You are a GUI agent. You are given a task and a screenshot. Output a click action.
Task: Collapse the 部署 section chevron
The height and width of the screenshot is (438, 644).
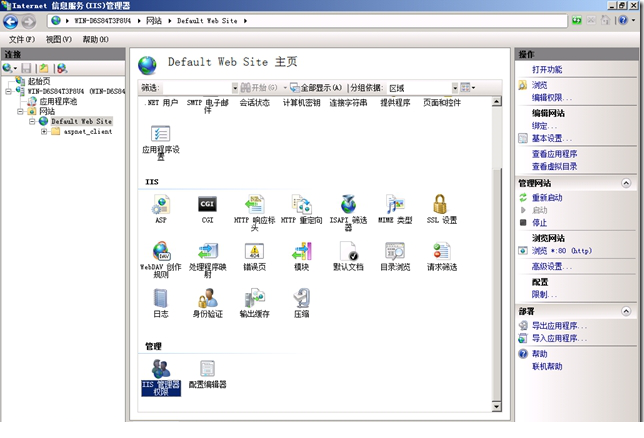coord(626,311)
